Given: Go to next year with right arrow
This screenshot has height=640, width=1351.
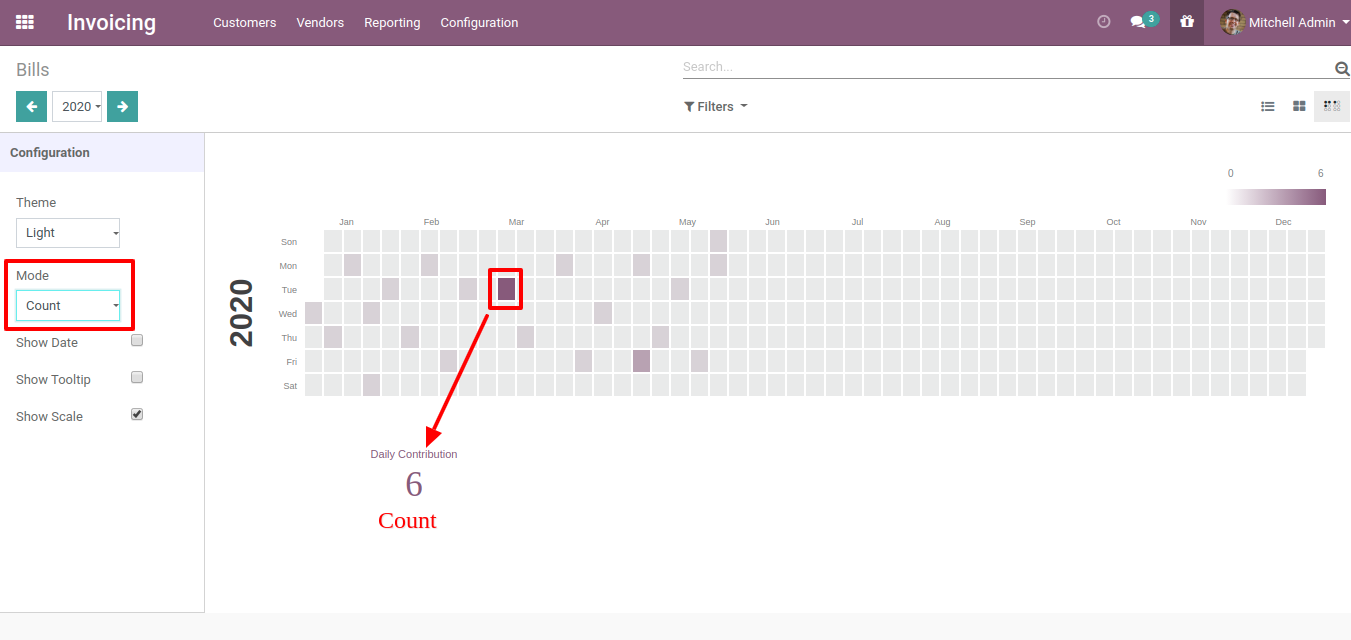Looking at the screenshot, I should [122, 106].
